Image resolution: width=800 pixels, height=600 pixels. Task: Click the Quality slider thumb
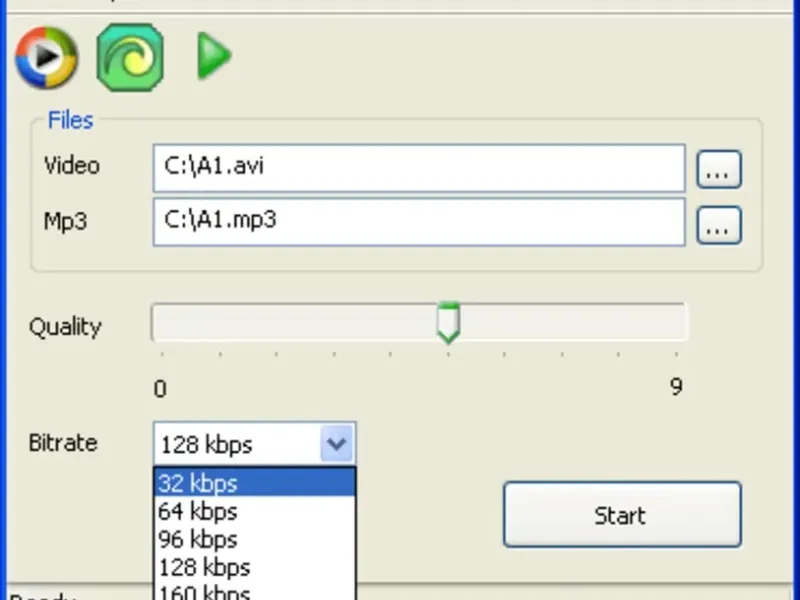coord(449,322)
